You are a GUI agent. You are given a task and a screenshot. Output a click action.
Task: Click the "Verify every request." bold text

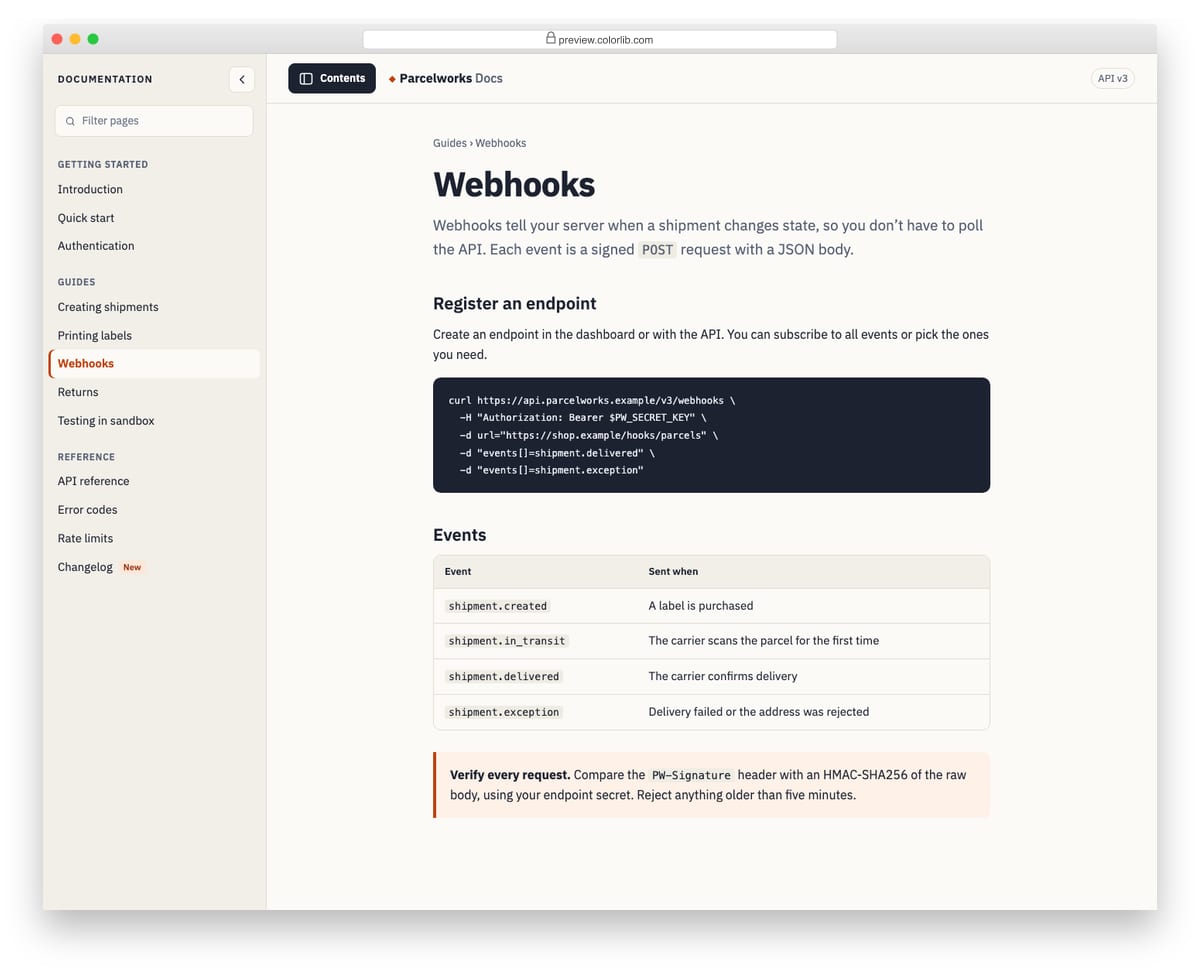[x=510, y=775]
